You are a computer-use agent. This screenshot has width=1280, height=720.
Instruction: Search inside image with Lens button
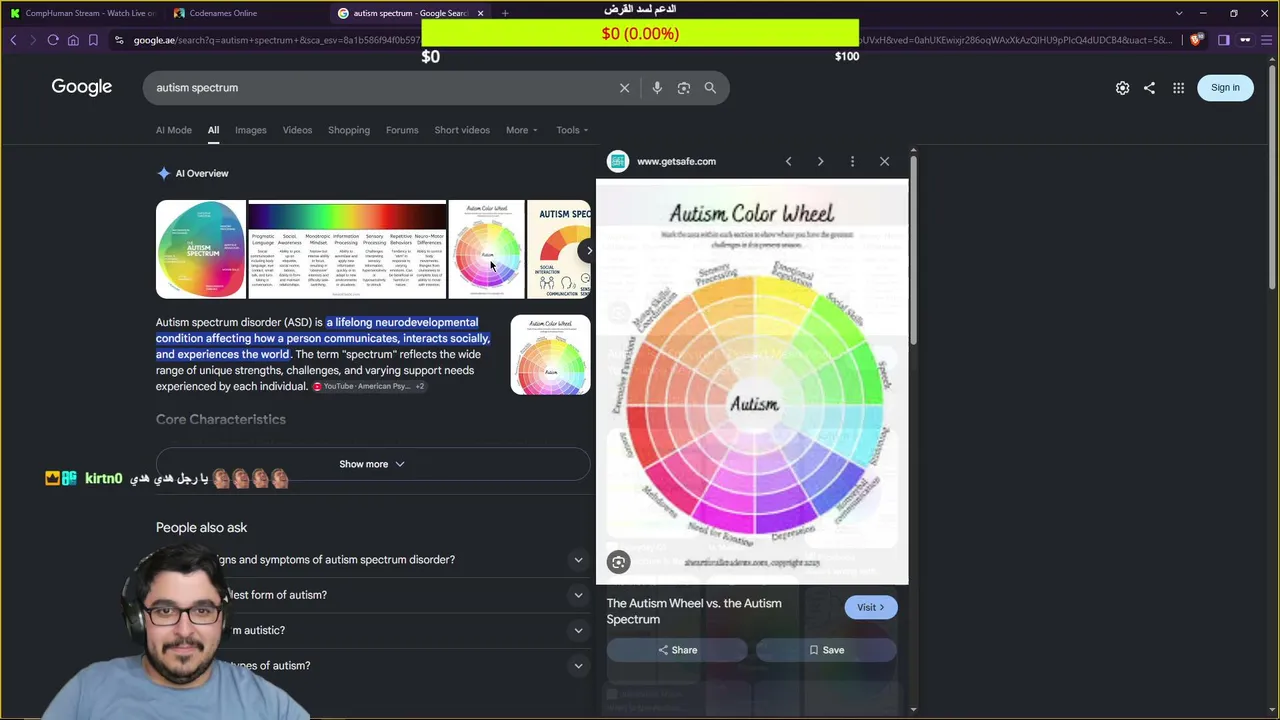tap(618, 562)
